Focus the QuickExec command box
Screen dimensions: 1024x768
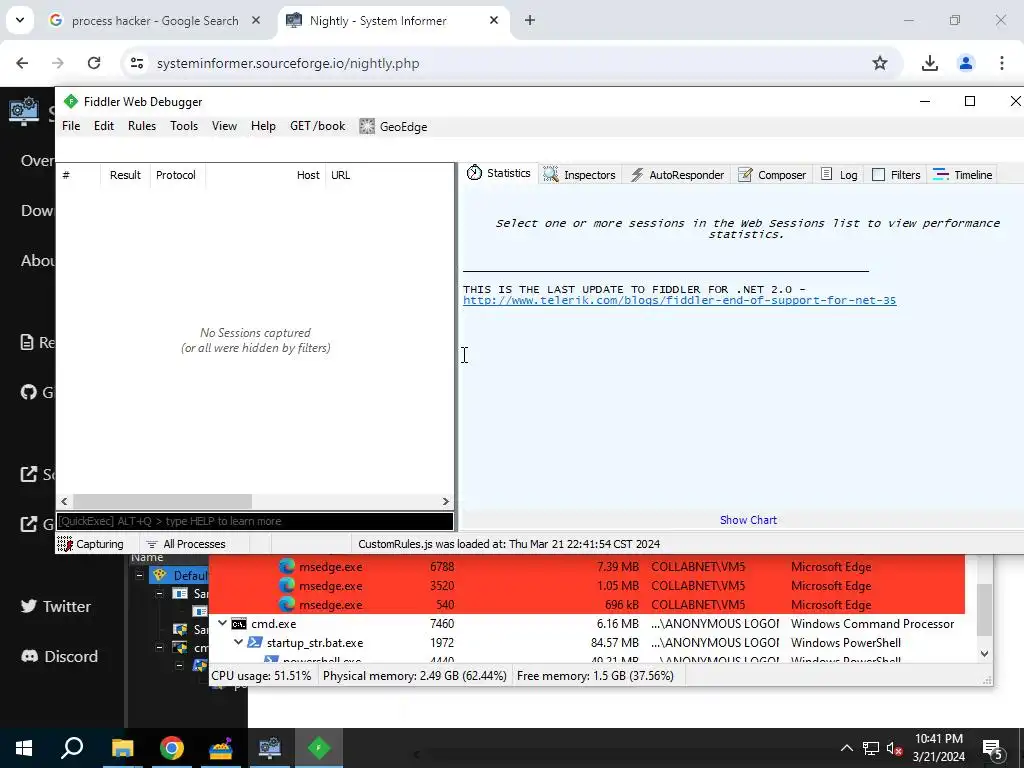pyautogui.click(x=255, y=521)
